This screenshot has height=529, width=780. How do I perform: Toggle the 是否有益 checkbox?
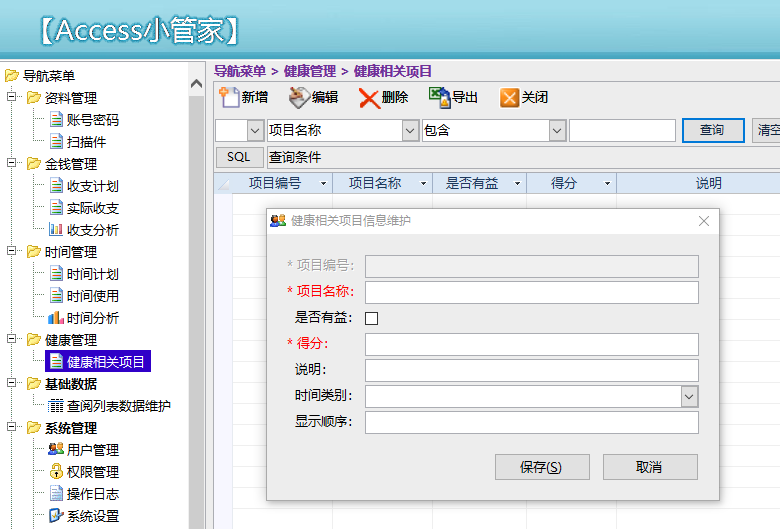point(372,318)
